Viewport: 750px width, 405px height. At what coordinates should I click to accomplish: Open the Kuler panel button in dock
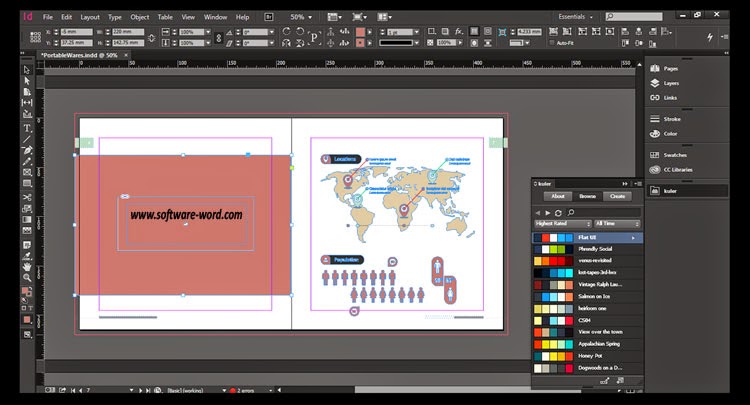click(688, 191)
